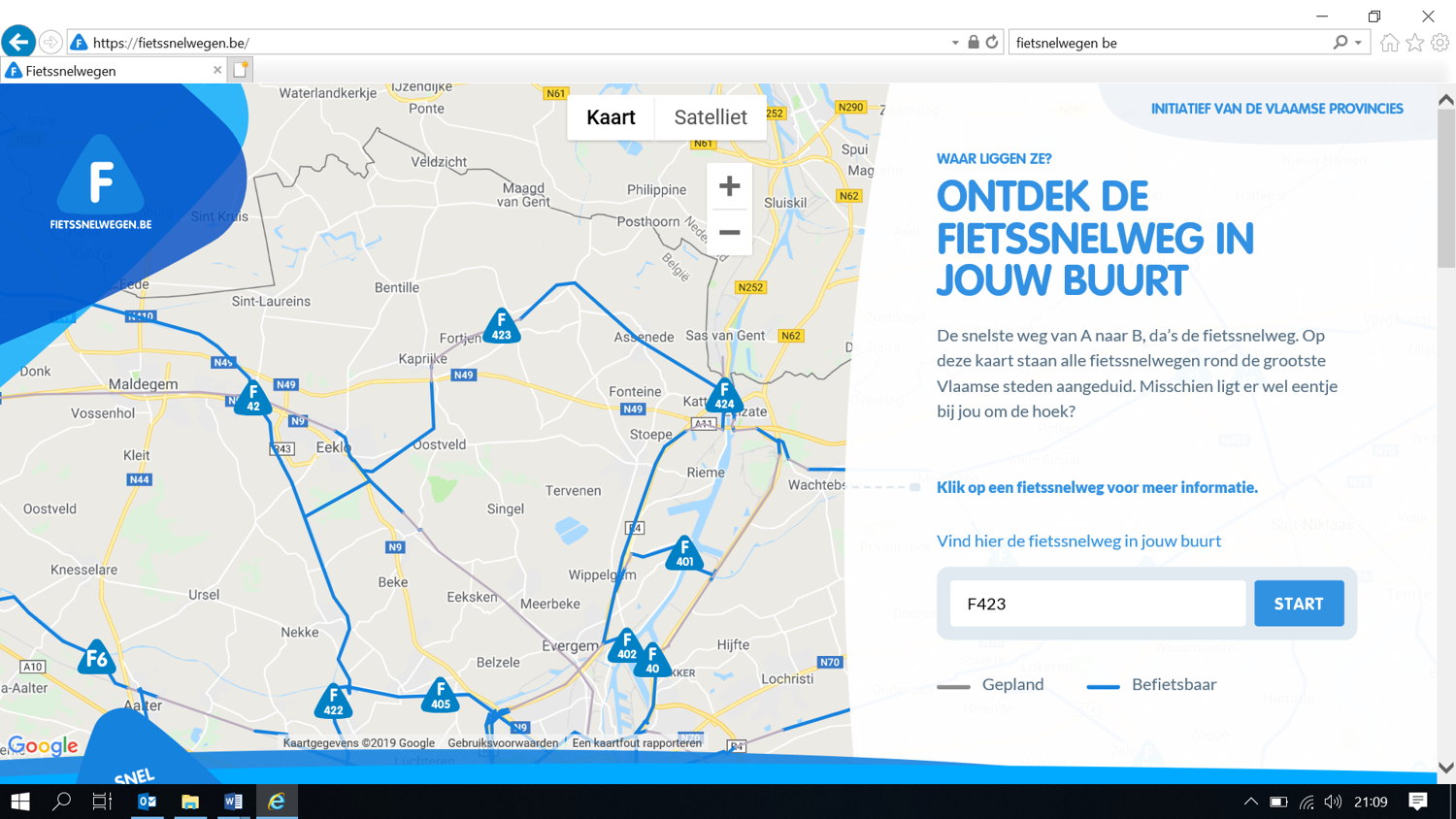The height and width of the screenshot is (819, 1456).
Task: Open Windows taskbar search
Action: (61, 802)
